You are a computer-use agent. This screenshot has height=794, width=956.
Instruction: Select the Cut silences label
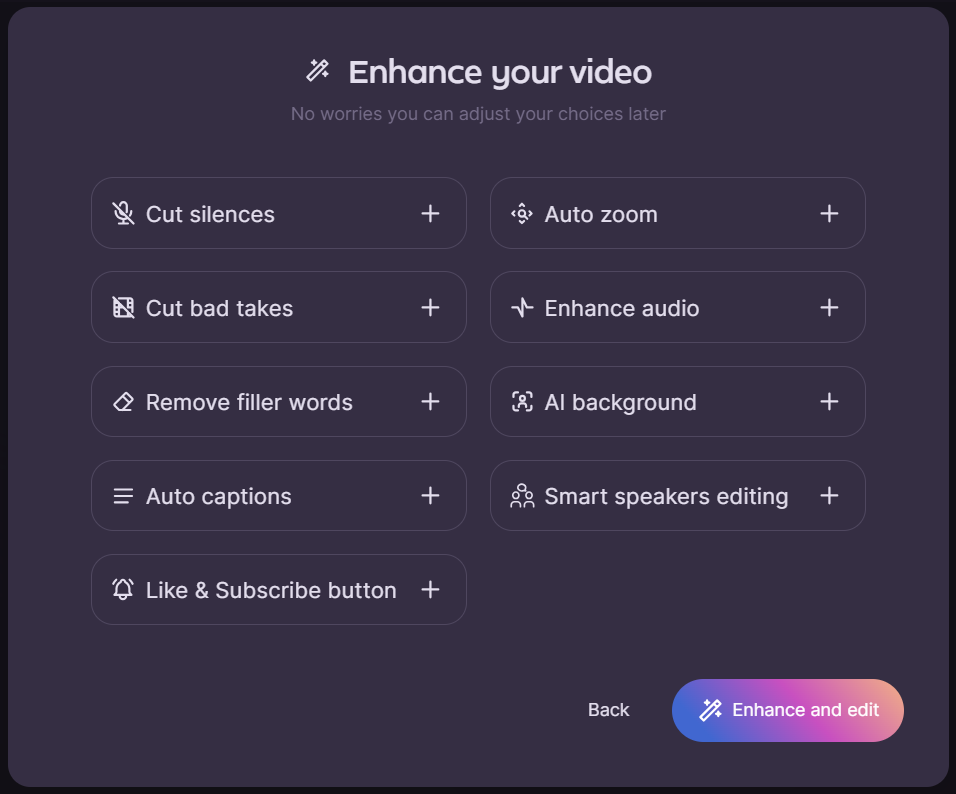click(210, 215)
